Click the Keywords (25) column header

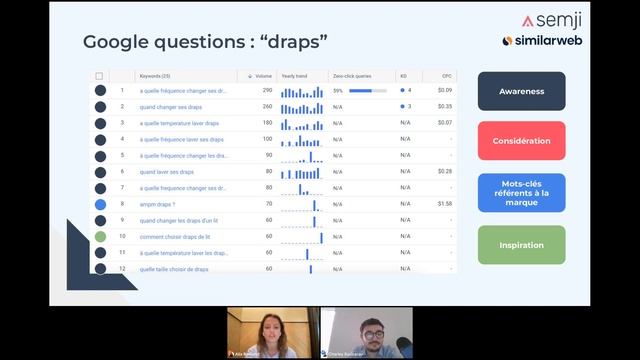point(155,76)
